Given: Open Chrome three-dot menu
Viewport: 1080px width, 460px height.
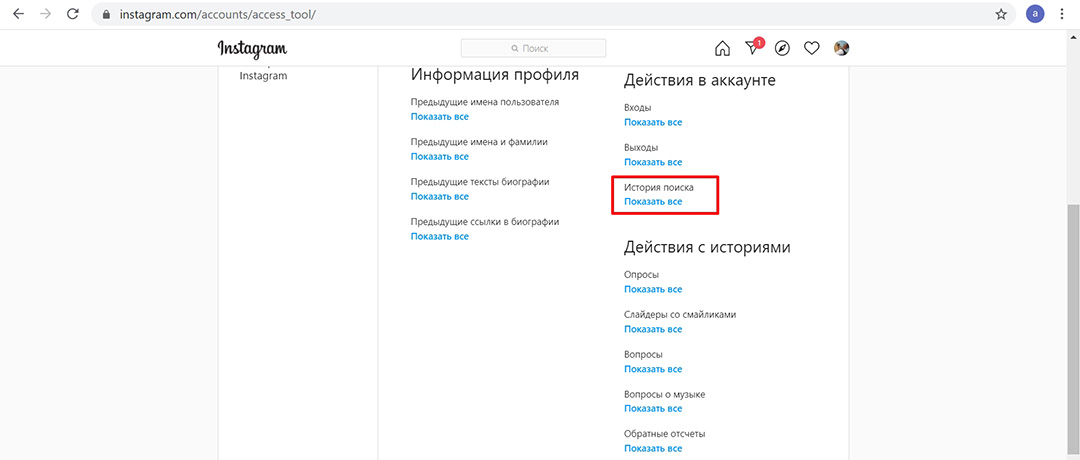Looking at the screenshot, I should (x=1062, y=15).
